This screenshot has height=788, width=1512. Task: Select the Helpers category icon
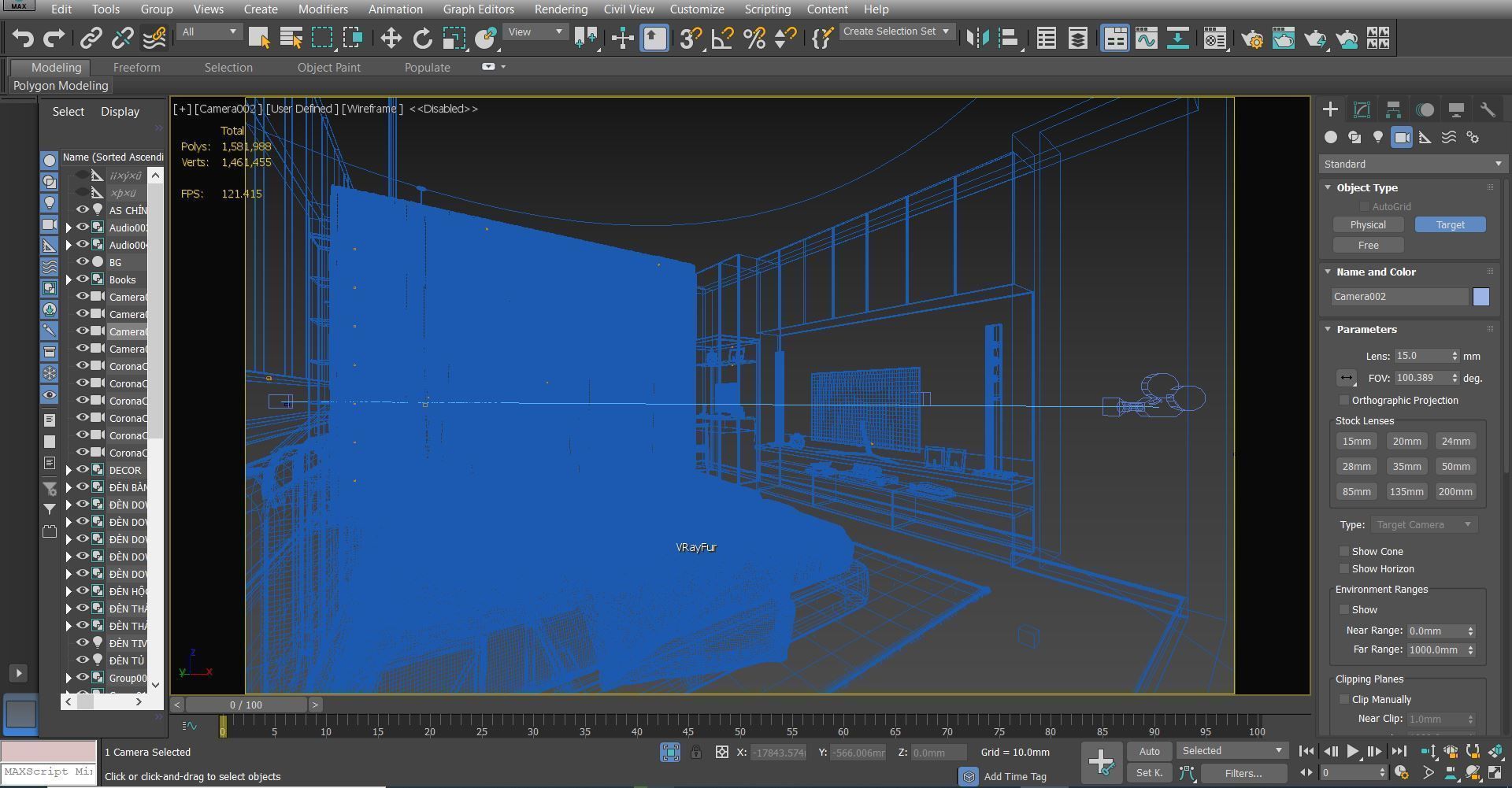point(1425,137)
